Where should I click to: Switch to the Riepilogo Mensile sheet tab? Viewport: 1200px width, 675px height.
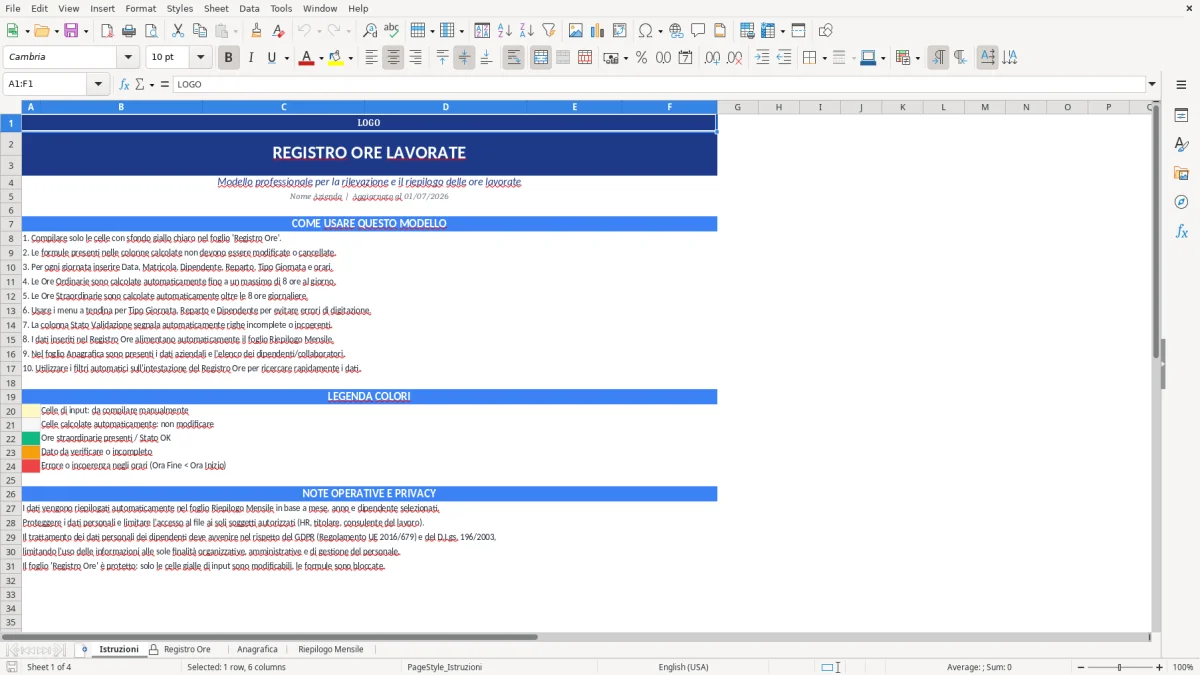click(x=331, y=649)
